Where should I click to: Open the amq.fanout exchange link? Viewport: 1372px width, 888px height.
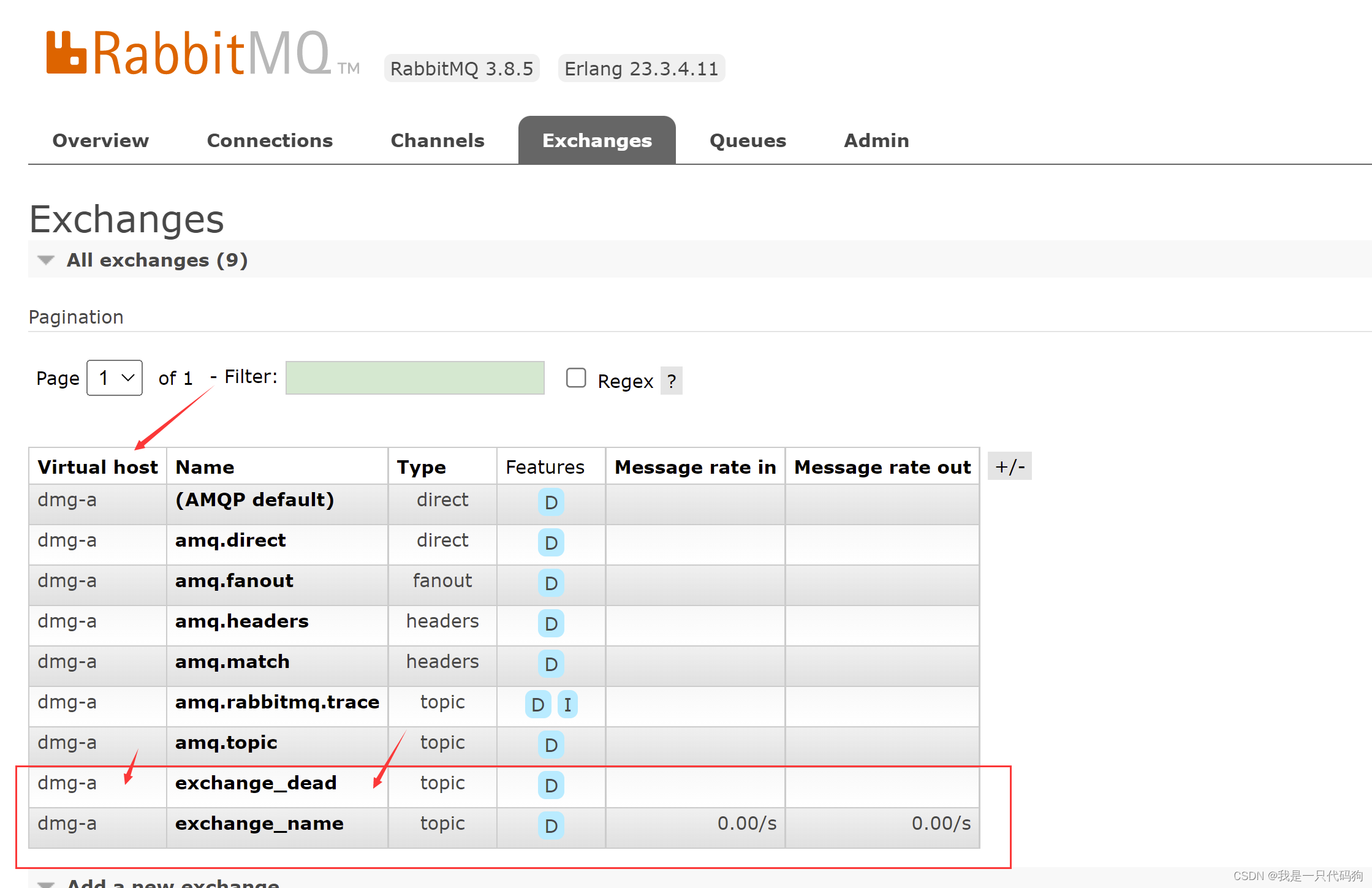click(x=234, y=580)
